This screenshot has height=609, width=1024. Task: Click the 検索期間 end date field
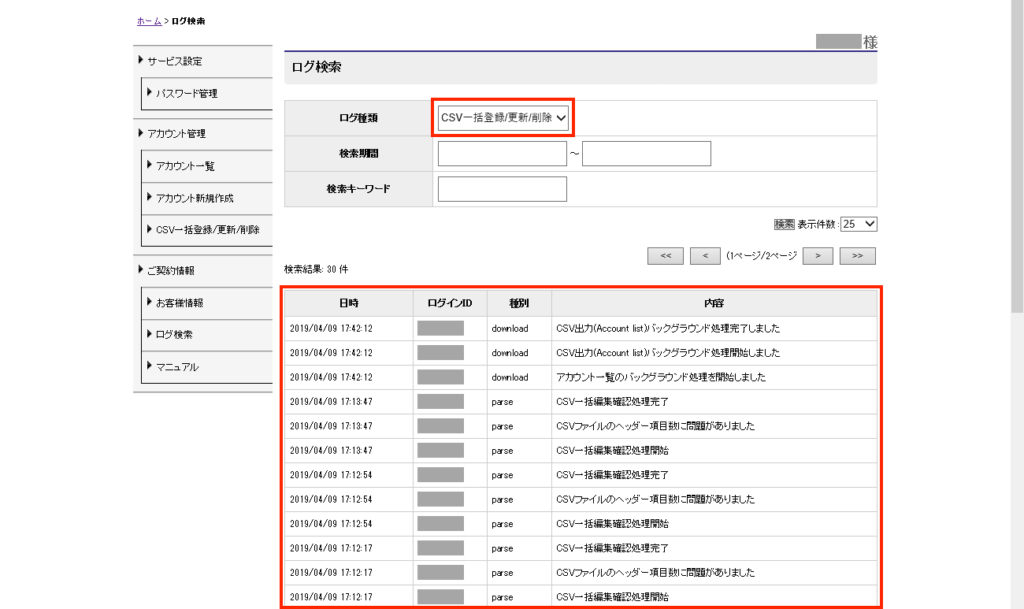point(646,153)
